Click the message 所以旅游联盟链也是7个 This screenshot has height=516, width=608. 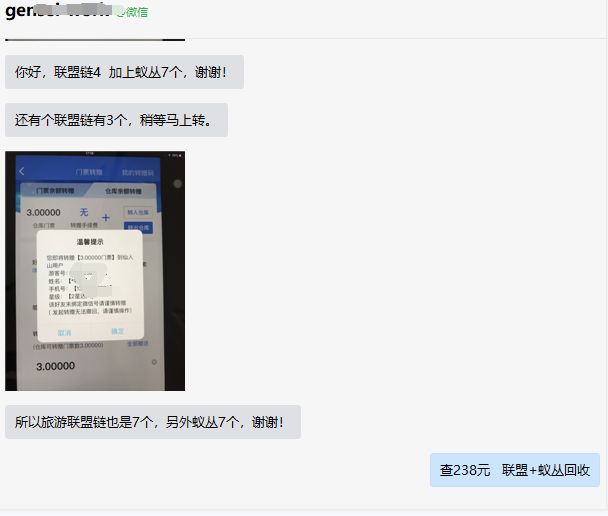(x=152, y=422)
